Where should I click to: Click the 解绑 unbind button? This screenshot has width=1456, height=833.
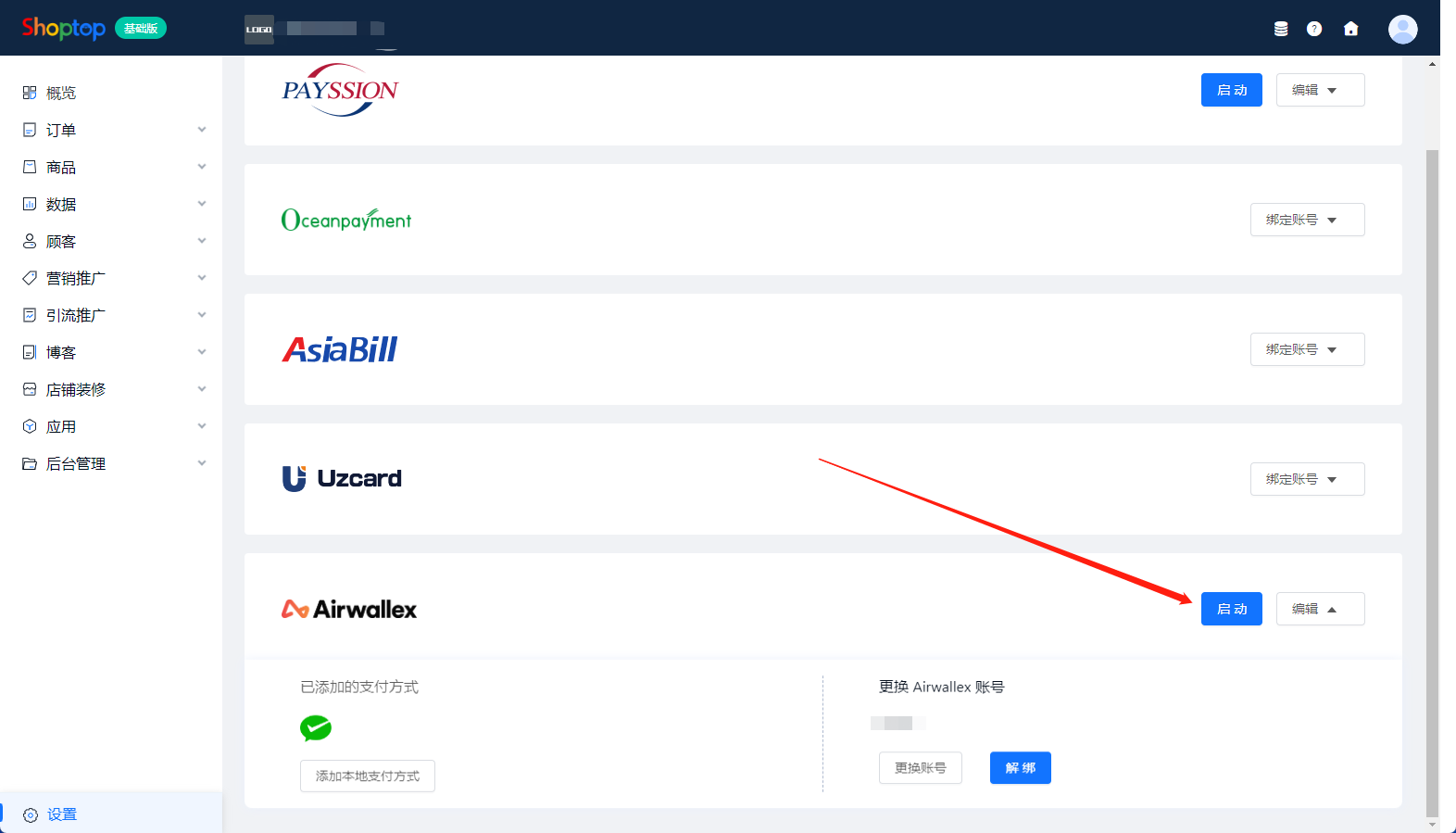click(1021, 767)
